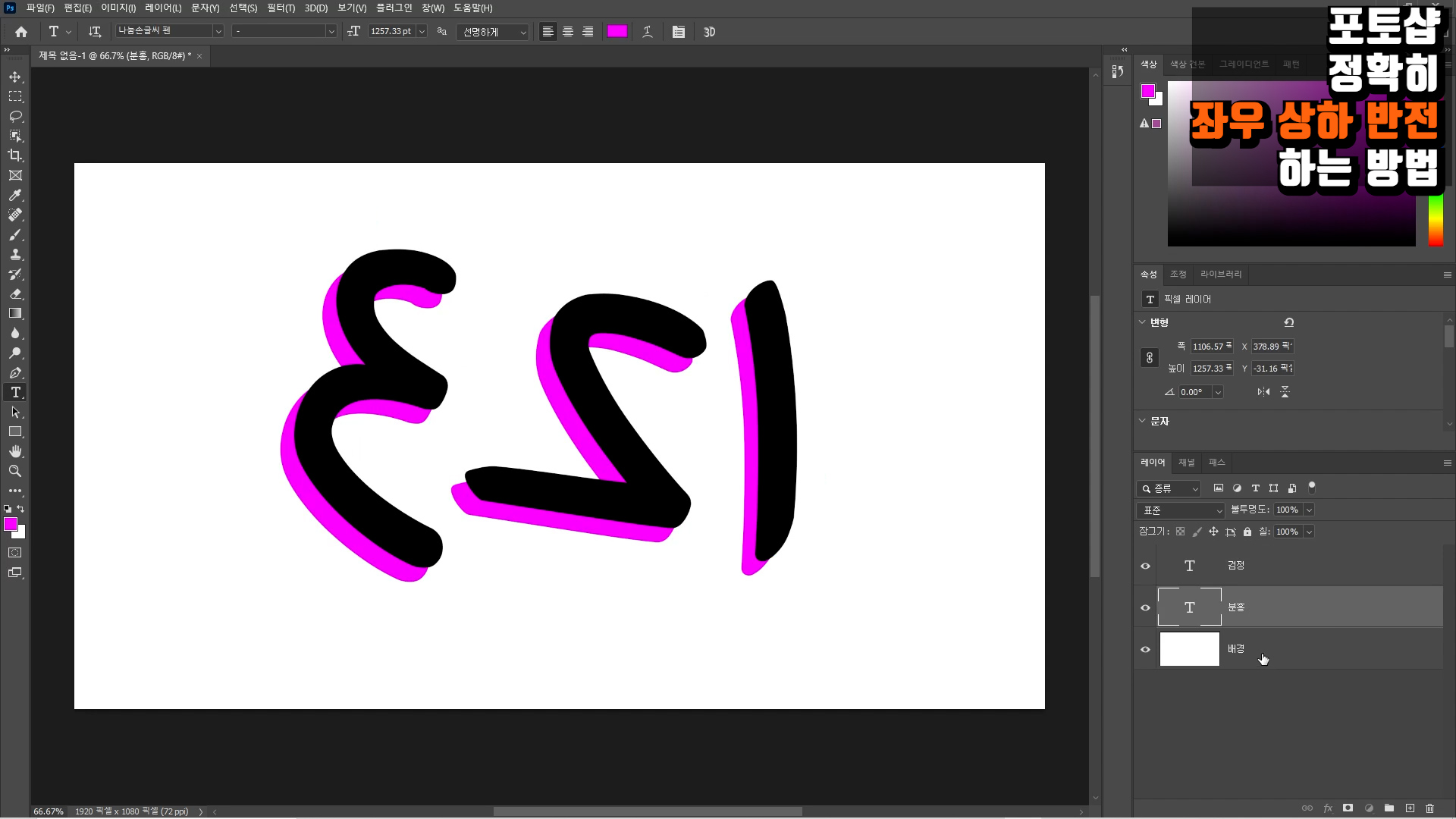Select the Move tool
Screen dimensions: 1456x819
point(15,77)
